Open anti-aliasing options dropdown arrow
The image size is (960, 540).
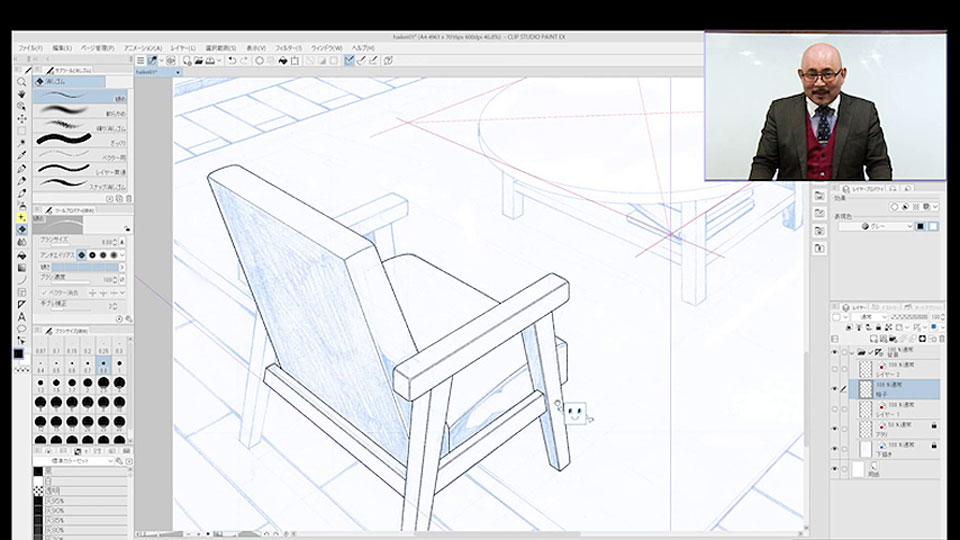tap(122, 255)
